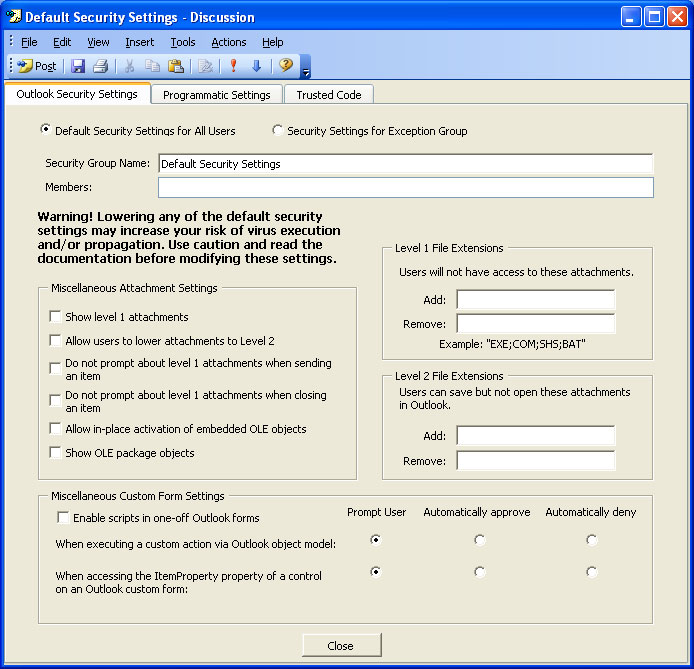This screenshot has height=669, width=694.
Task: Select Automatically approve for custom action execution
Action: coord(479,540)
